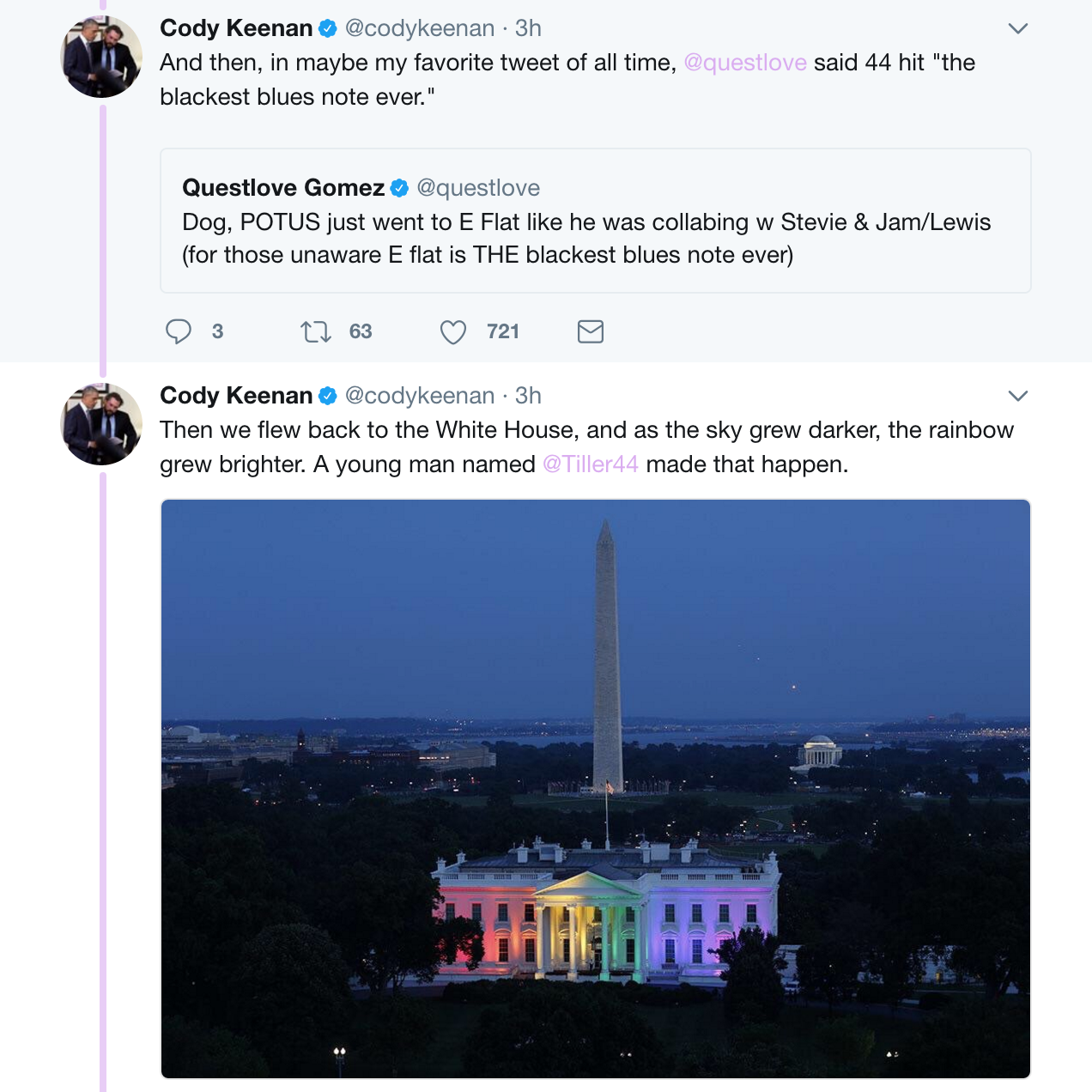Open Cody Keenan avatar on first tweet

click(101, 57)
